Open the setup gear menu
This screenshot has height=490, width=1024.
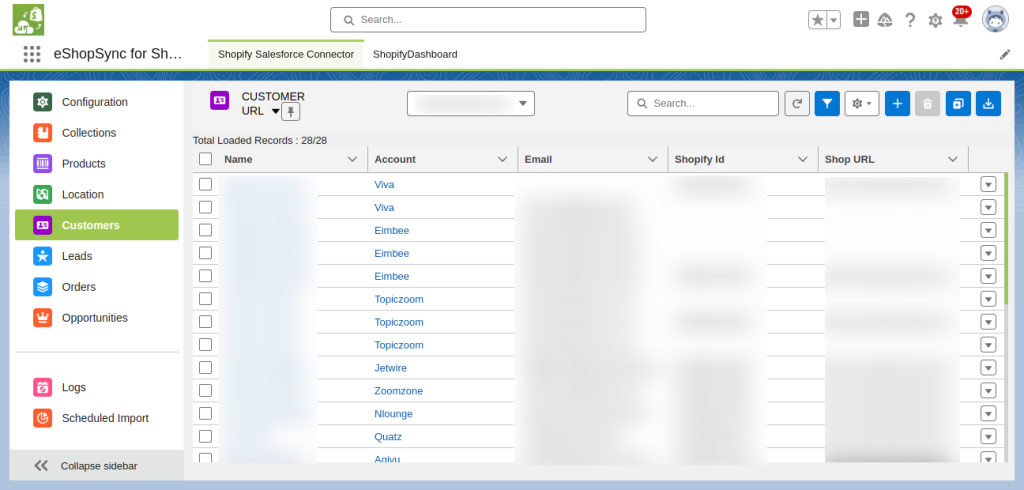coord(935,20)
